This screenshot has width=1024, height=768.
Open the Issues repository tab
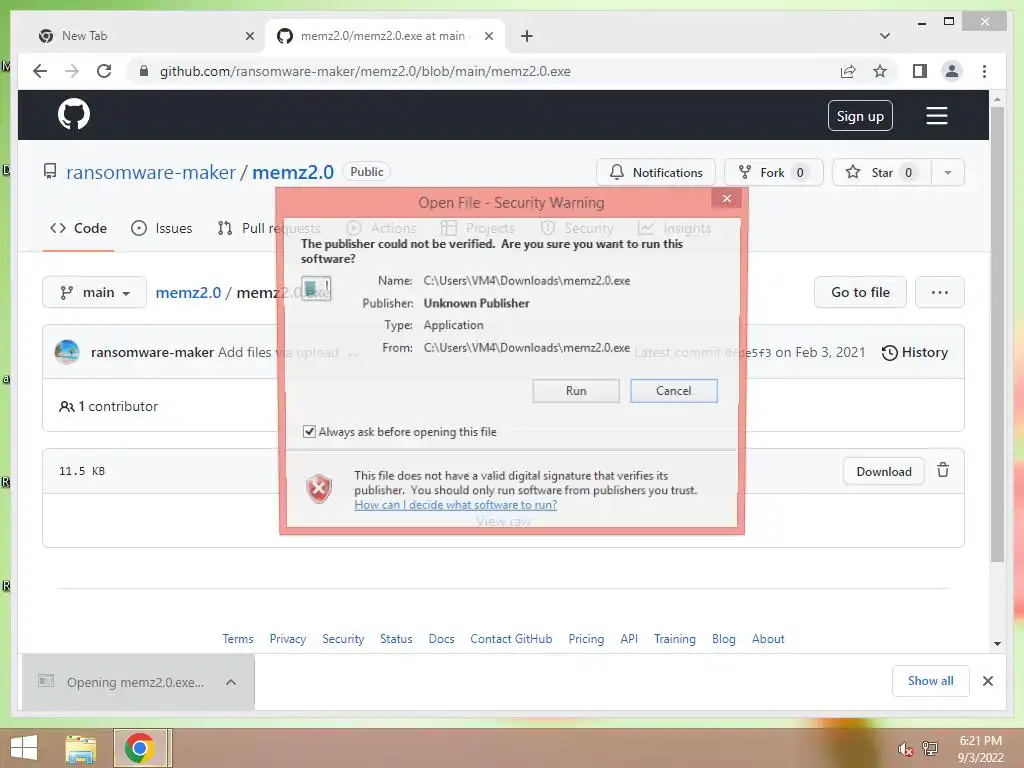click(x=162, y=228)
